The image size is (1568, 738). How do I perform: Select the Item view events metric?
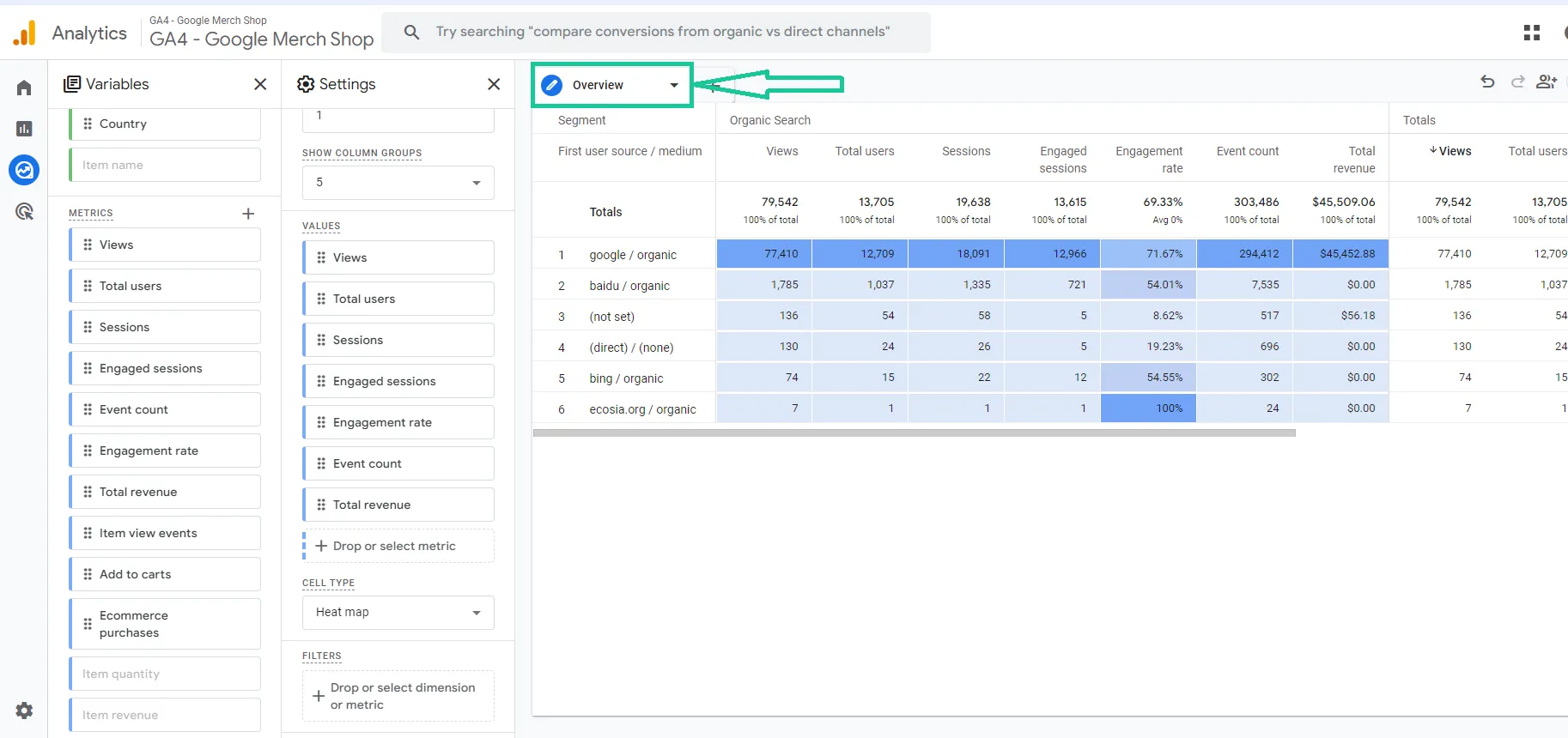(165, 533)
